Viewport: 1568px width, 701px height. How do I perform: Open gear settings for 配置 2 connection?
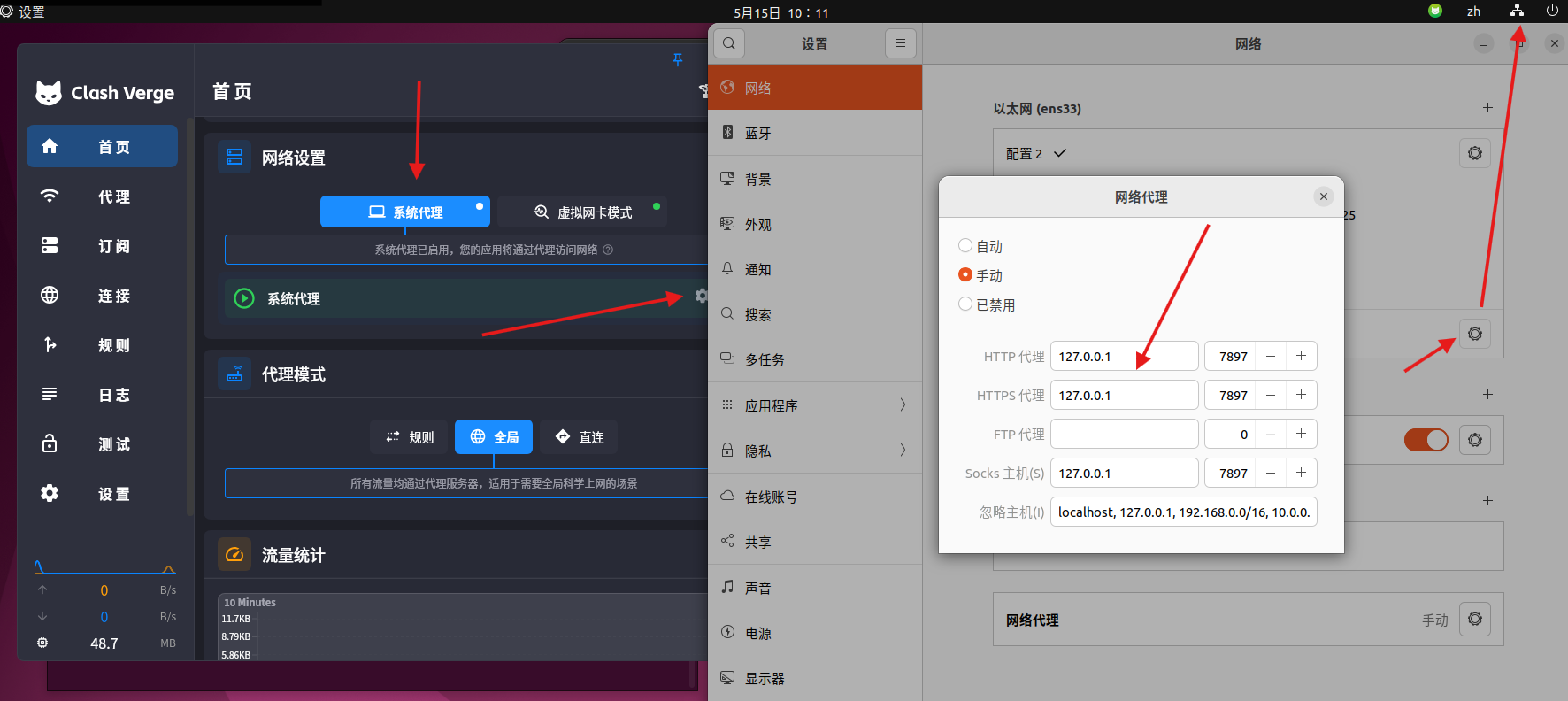pyautogui.click(x=1474, y=153)
